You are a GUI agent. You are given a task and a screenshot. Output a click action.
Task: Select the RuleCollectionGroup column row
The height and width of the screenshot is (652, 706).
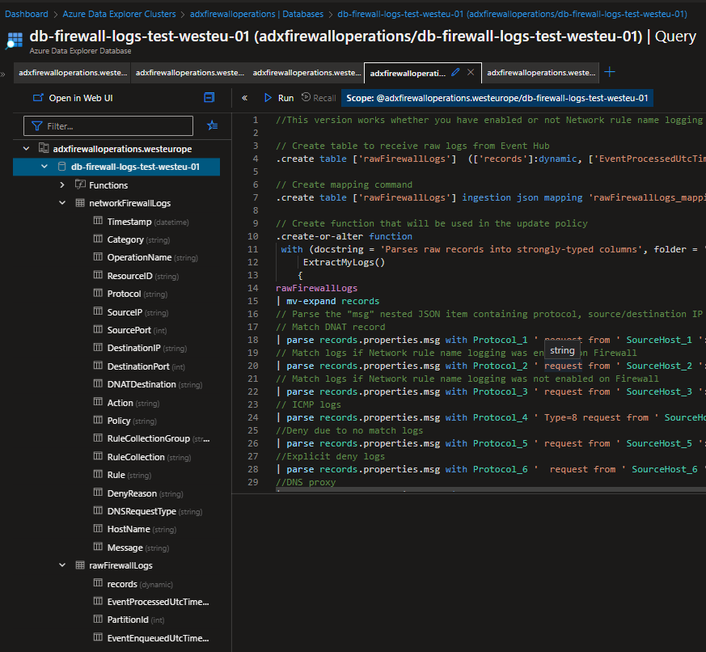pyautogui.click(x=152, y=439)
